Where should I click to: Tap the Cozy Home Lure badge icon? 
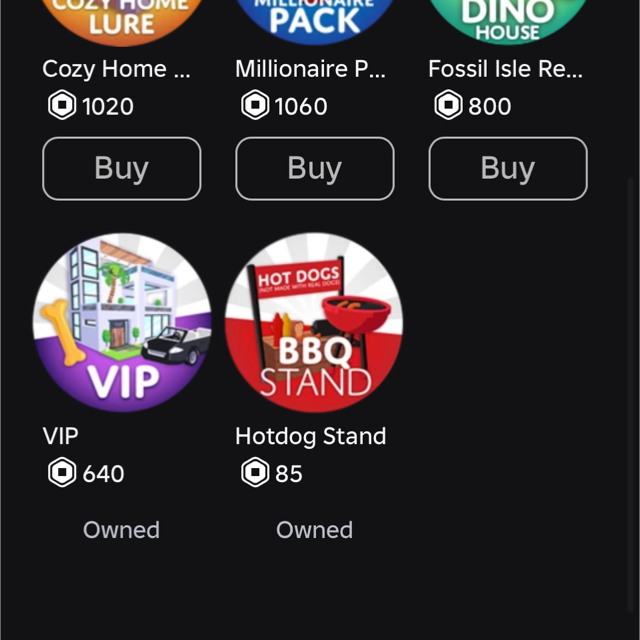[122, 20]
